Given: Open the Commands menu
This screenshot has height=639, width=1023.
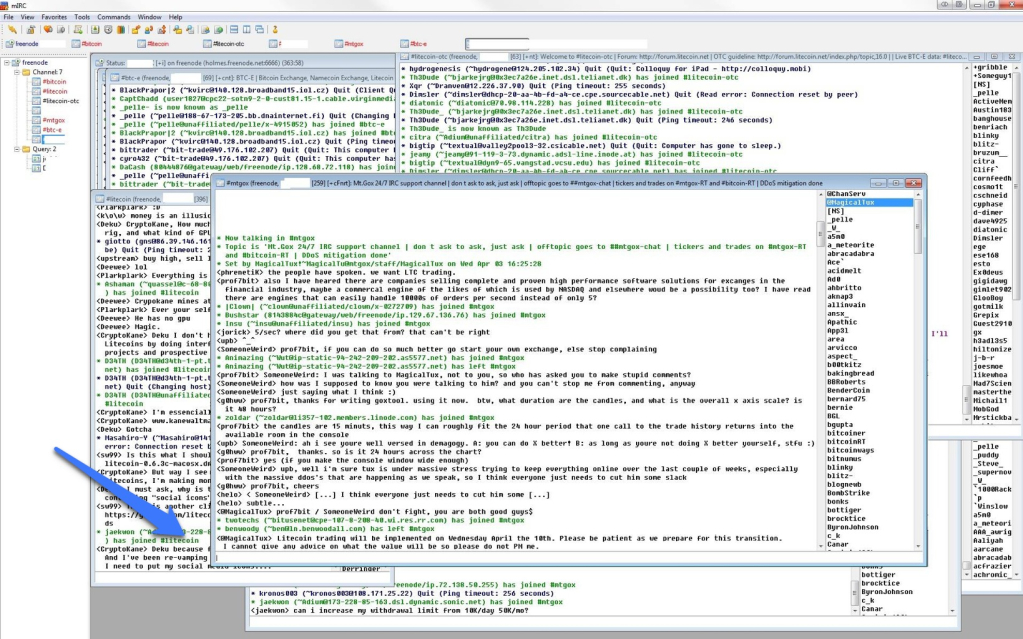Looking at the screenshot, I should pos(114,17).
